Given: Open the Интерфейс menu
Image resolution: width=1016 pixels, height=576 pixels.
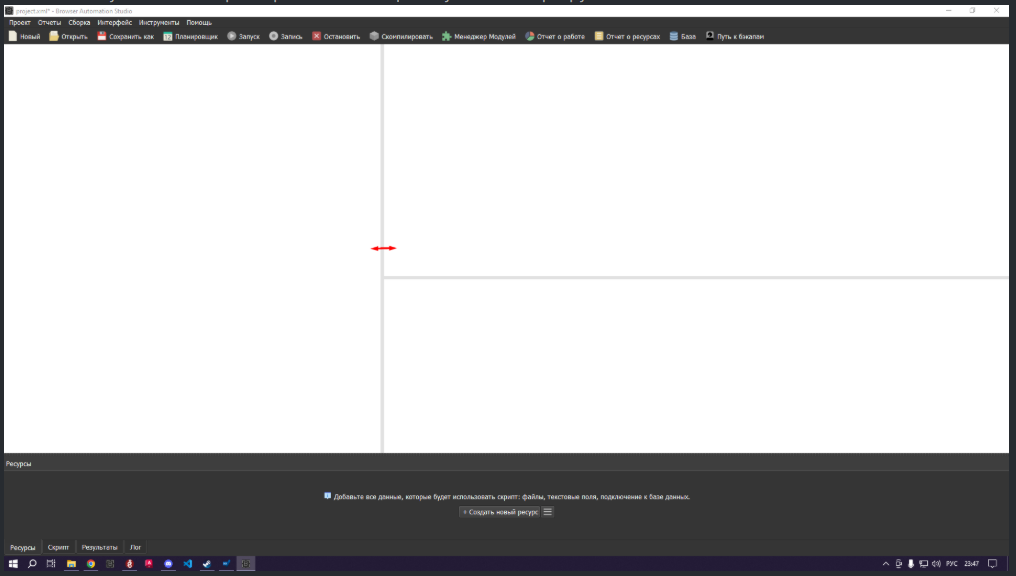Looking at the screenshot, I should (x=114, y=22).
